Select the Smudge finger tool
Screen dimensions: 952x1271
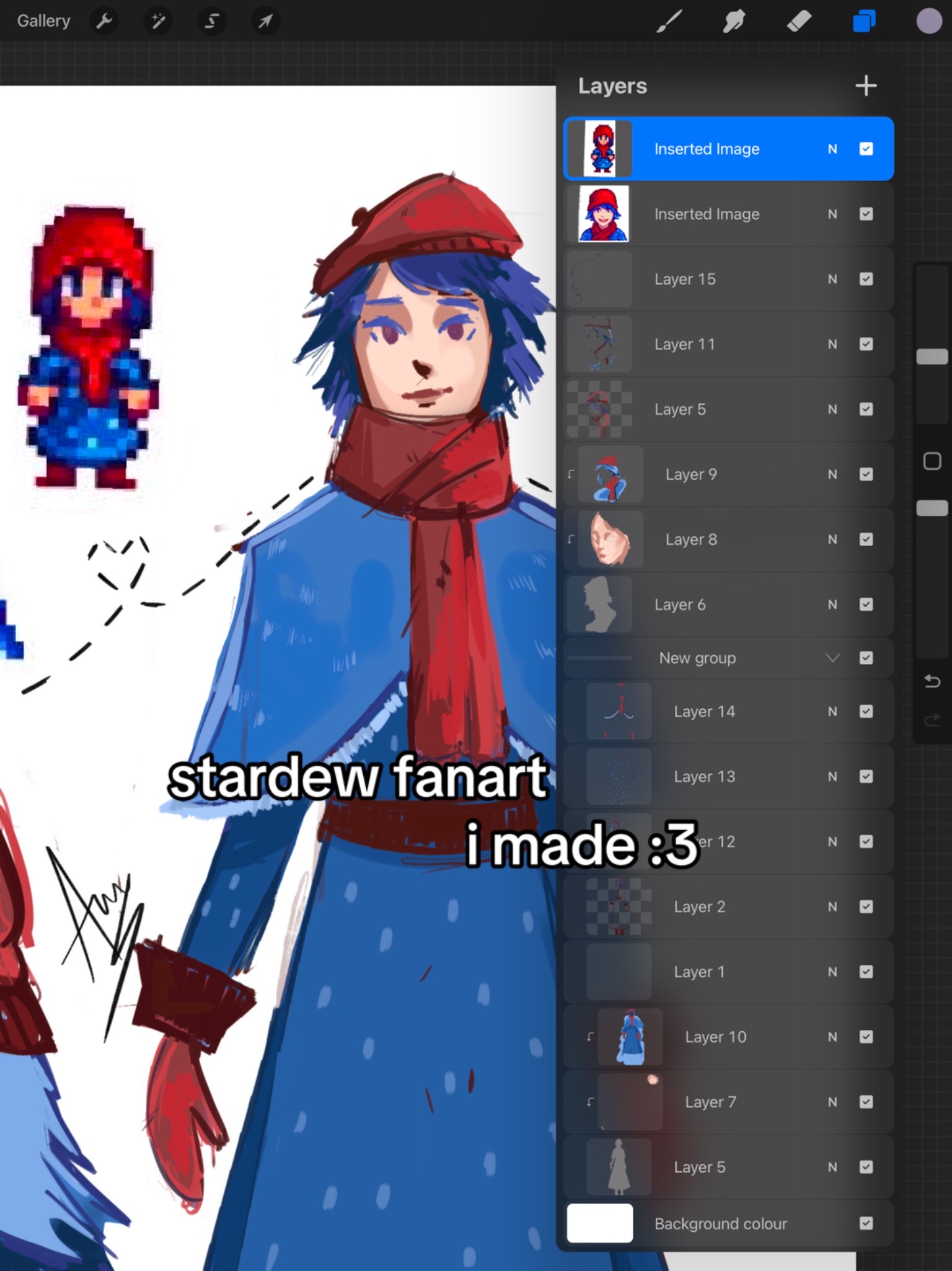[x=734, y=21]
